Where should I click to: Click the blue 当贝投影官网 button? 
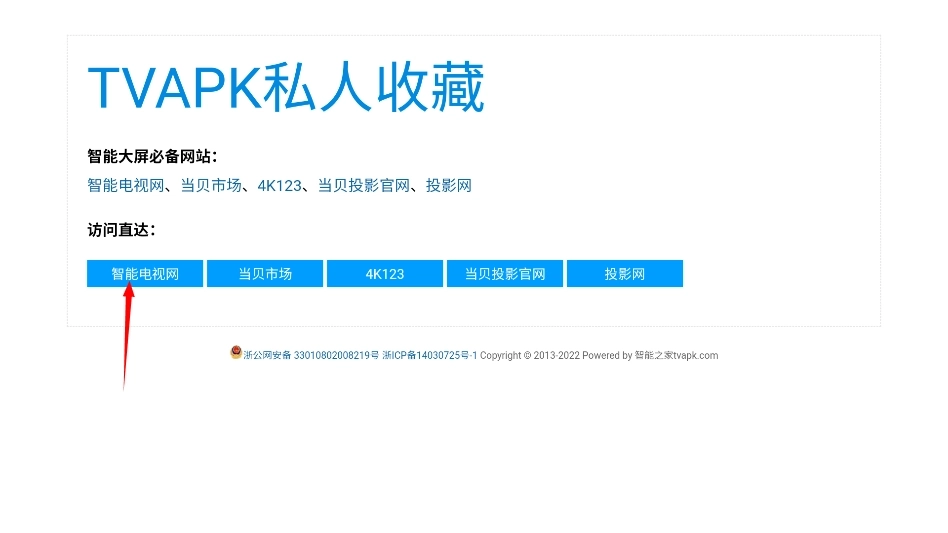505,274
